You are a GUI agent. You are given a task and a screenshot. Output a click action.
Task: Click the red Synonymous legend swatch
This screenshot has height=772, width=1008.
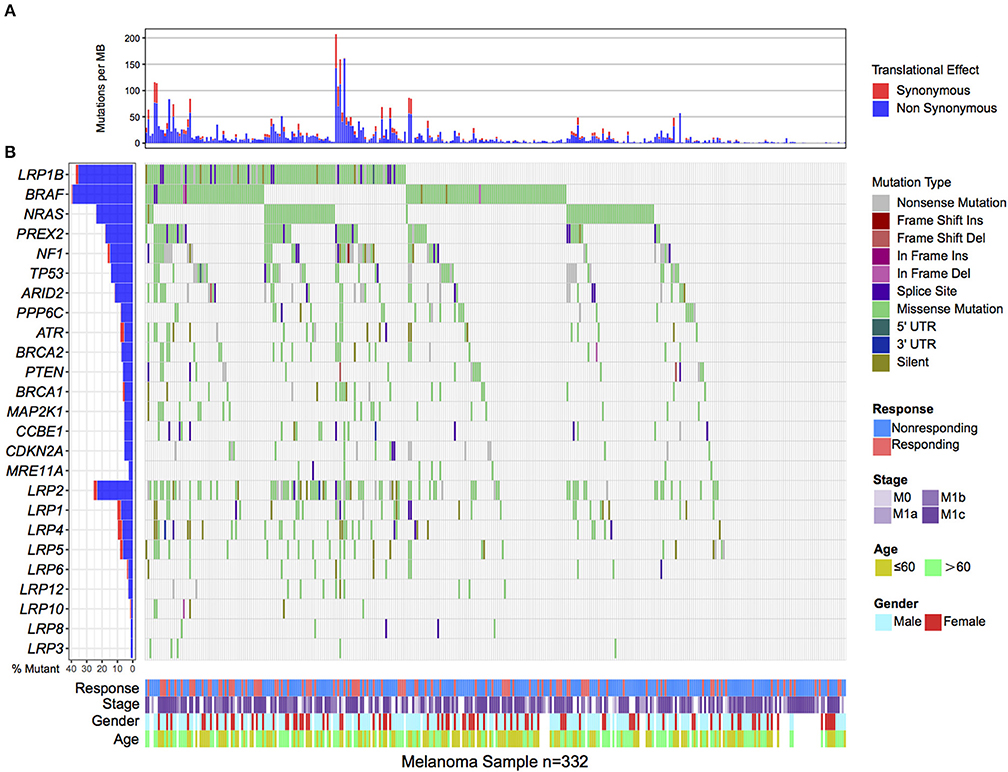click(881, 91)
